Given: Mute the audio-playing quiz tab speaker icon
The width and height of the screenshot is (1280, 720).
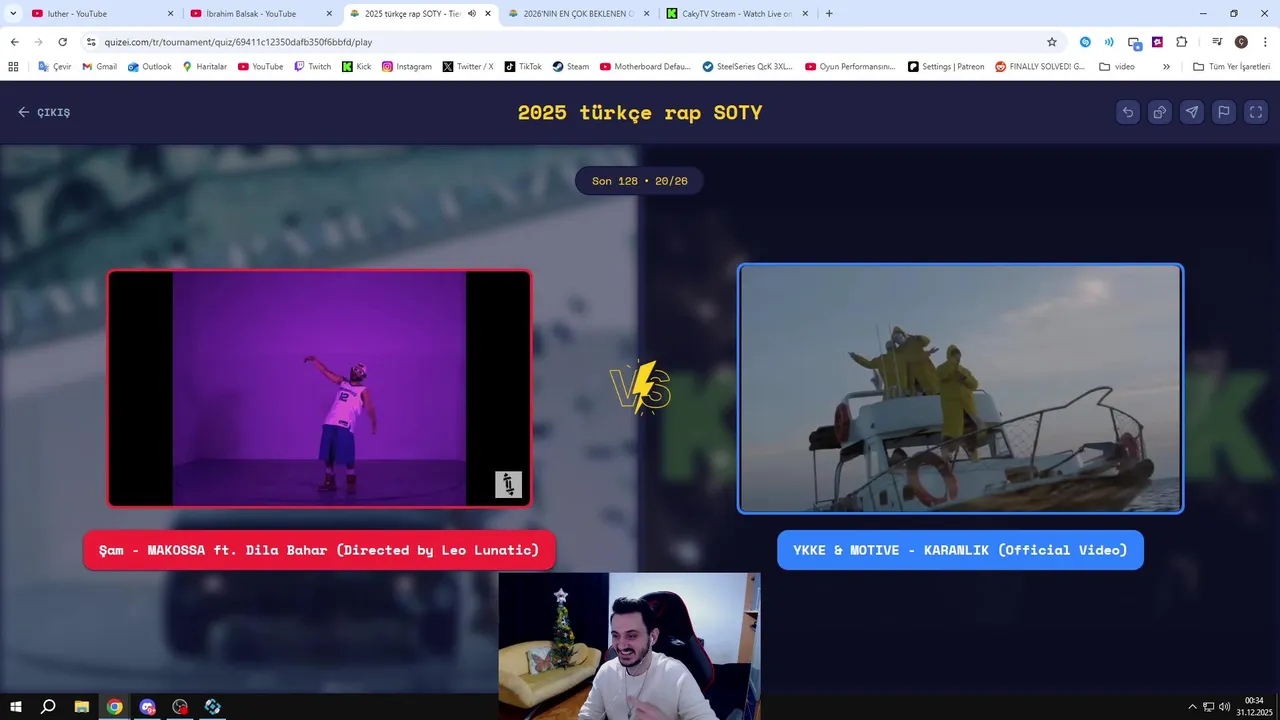Looking at the screenshot, I should coord(472,14).
